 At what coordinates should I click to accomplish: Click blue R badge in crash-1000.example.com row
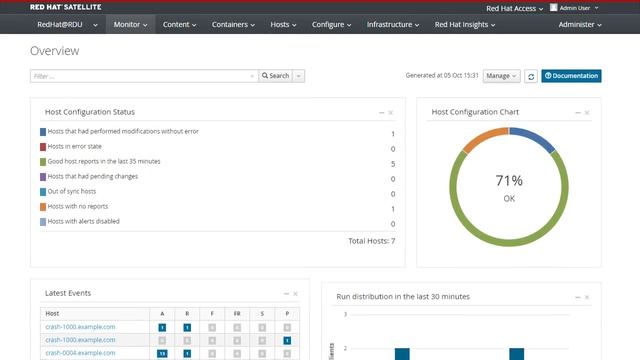[187, 327]
